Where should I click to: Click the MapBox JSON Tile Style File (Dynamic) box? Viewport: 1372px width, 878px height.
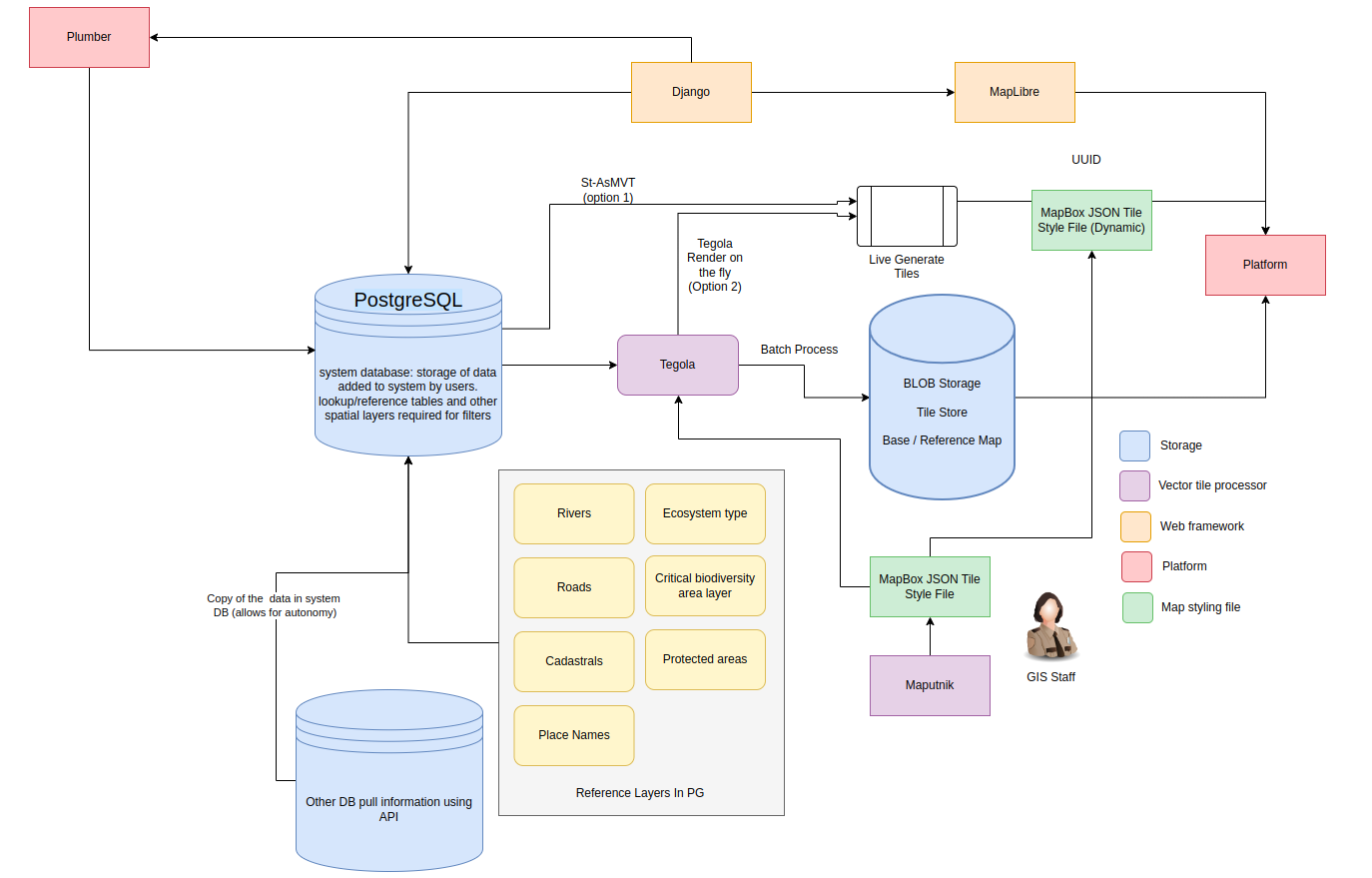(1091, 220)
